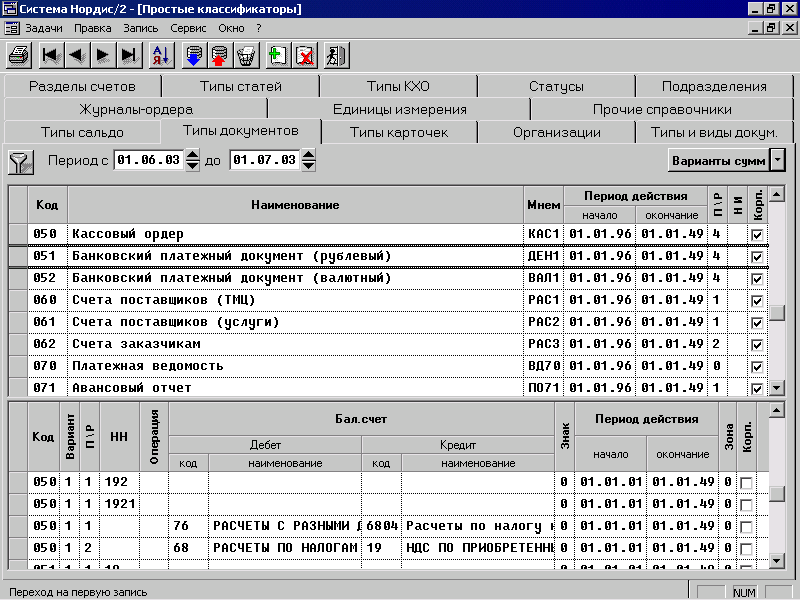The image size is (800, 600).
Task: Open the Окно menu
Action: coord(231,28)
